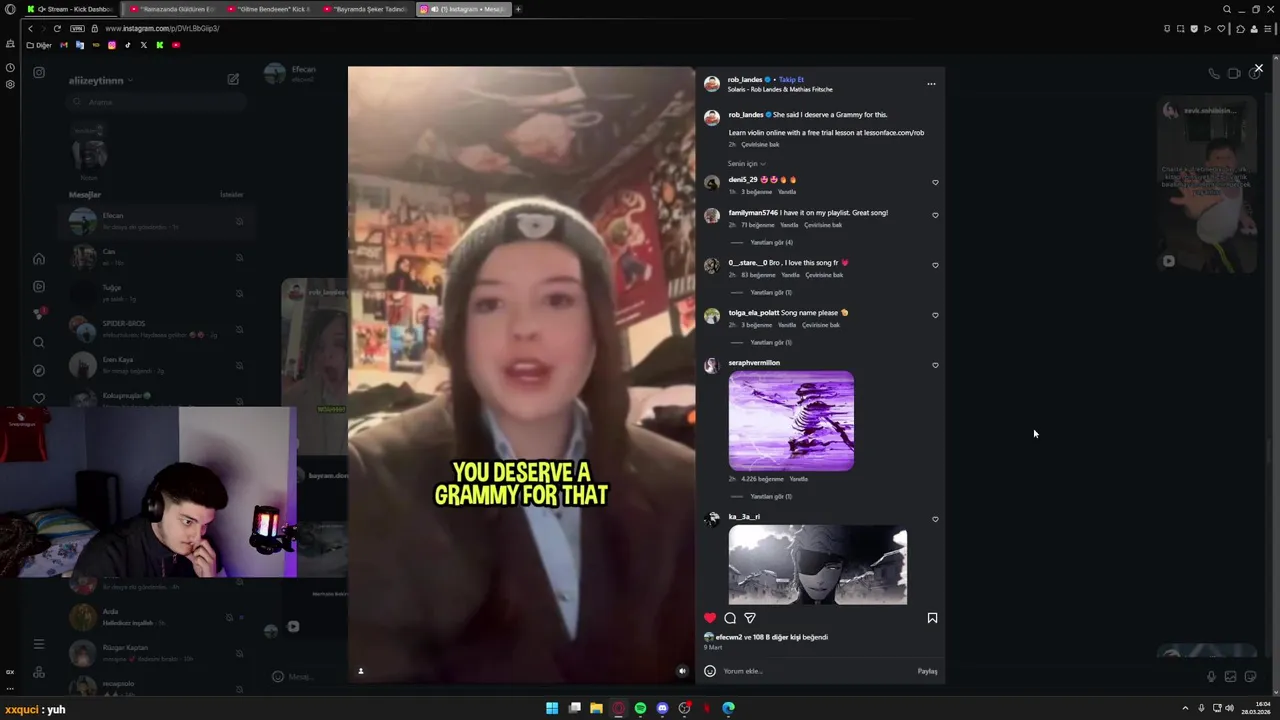Close the Instagram post overlay
This screenshot has height=720, width=1280.
pos(1258,68)
